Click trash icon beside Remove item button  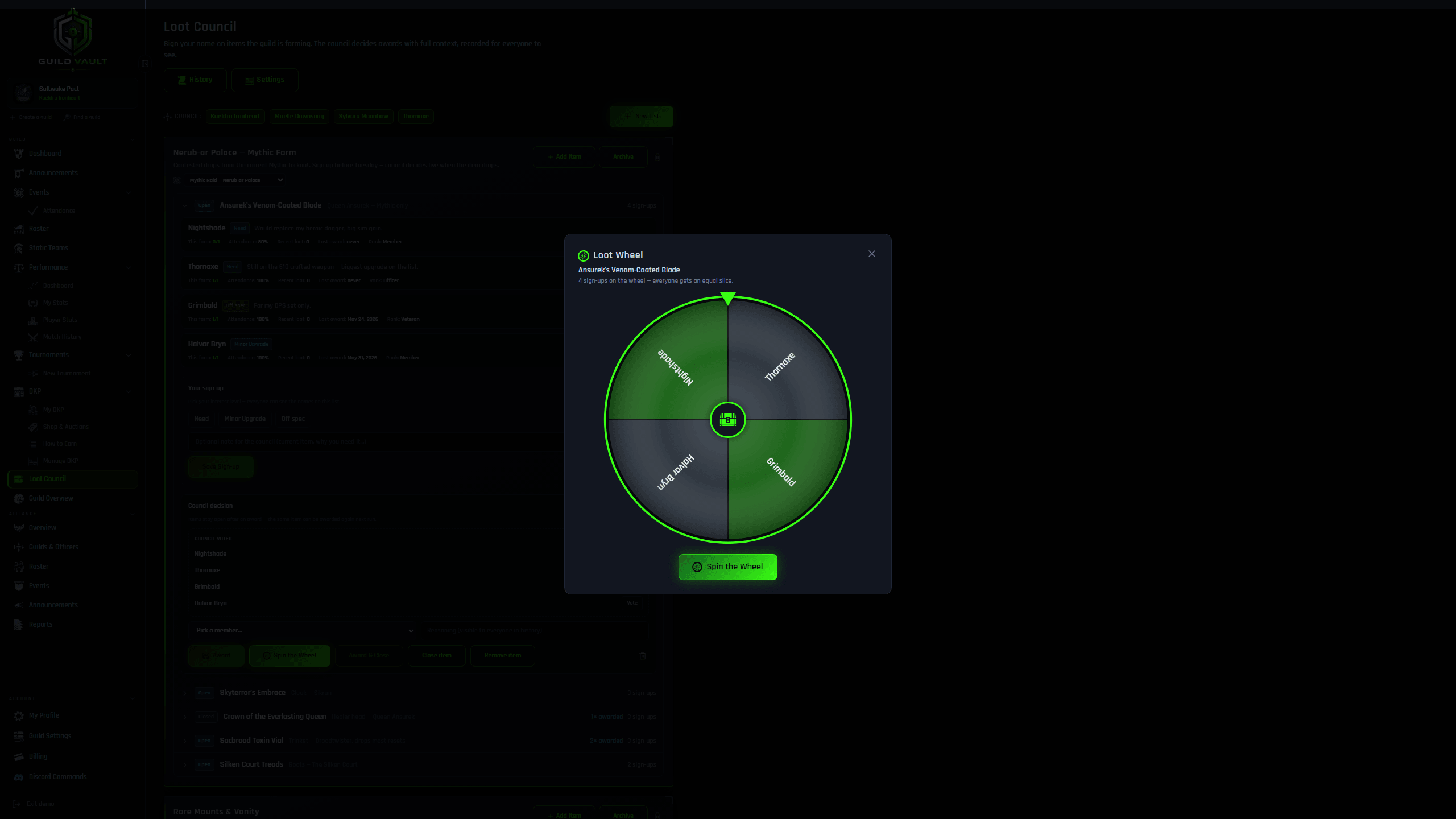tap(643, 656)
